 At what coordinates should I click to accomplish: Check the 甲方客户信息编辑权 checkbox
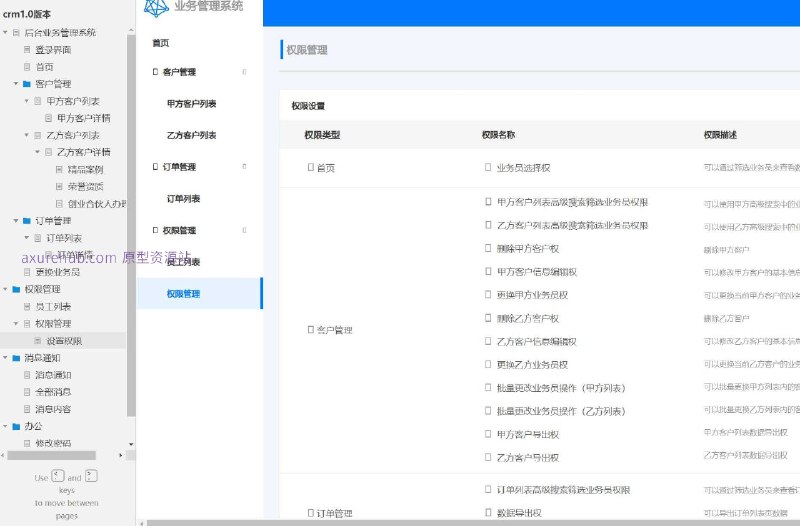pyautogui.click(x=488, y=271)
